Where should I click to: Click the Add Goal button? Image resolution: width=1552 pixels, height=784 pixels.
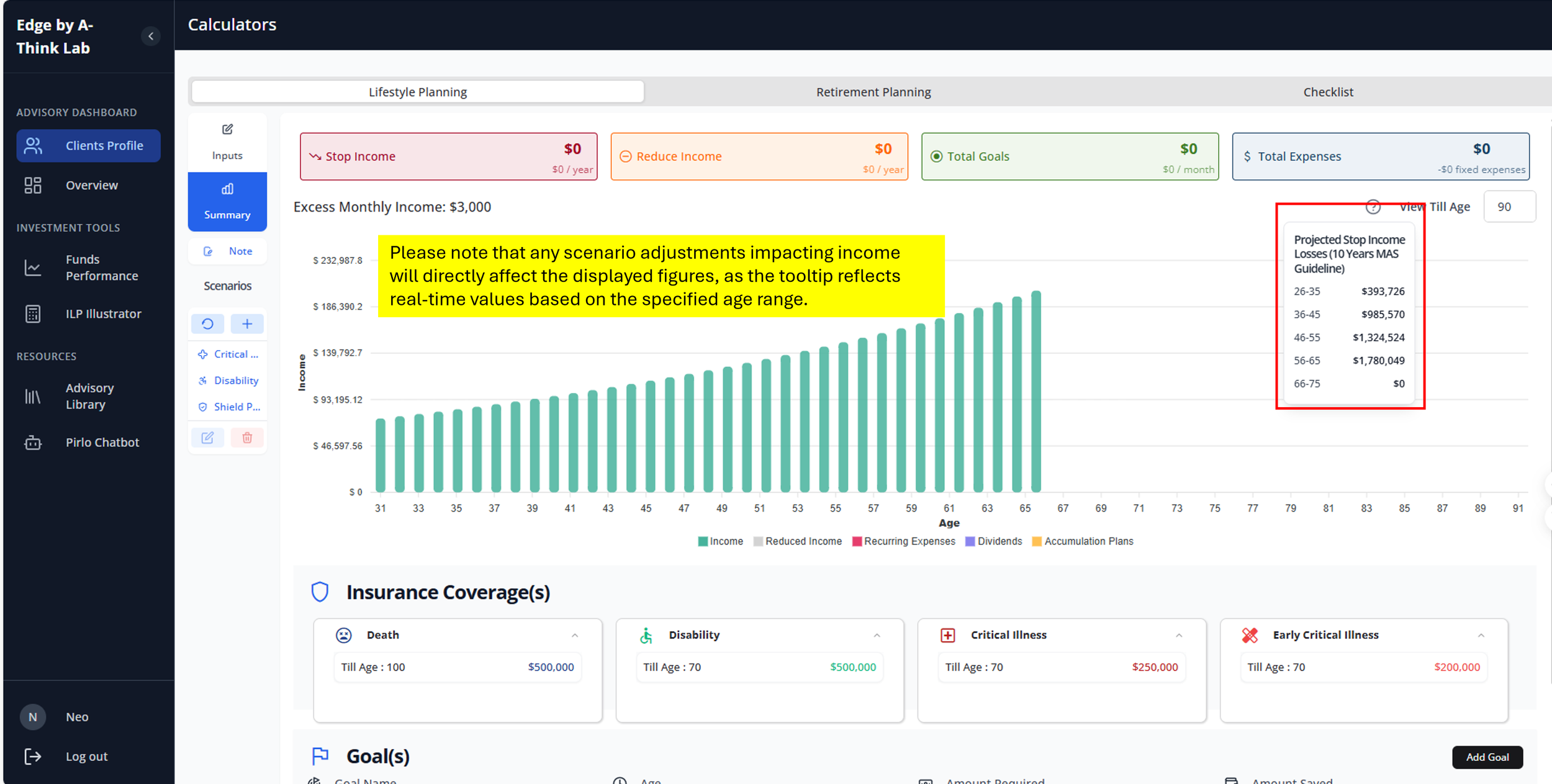point(1487,757)
